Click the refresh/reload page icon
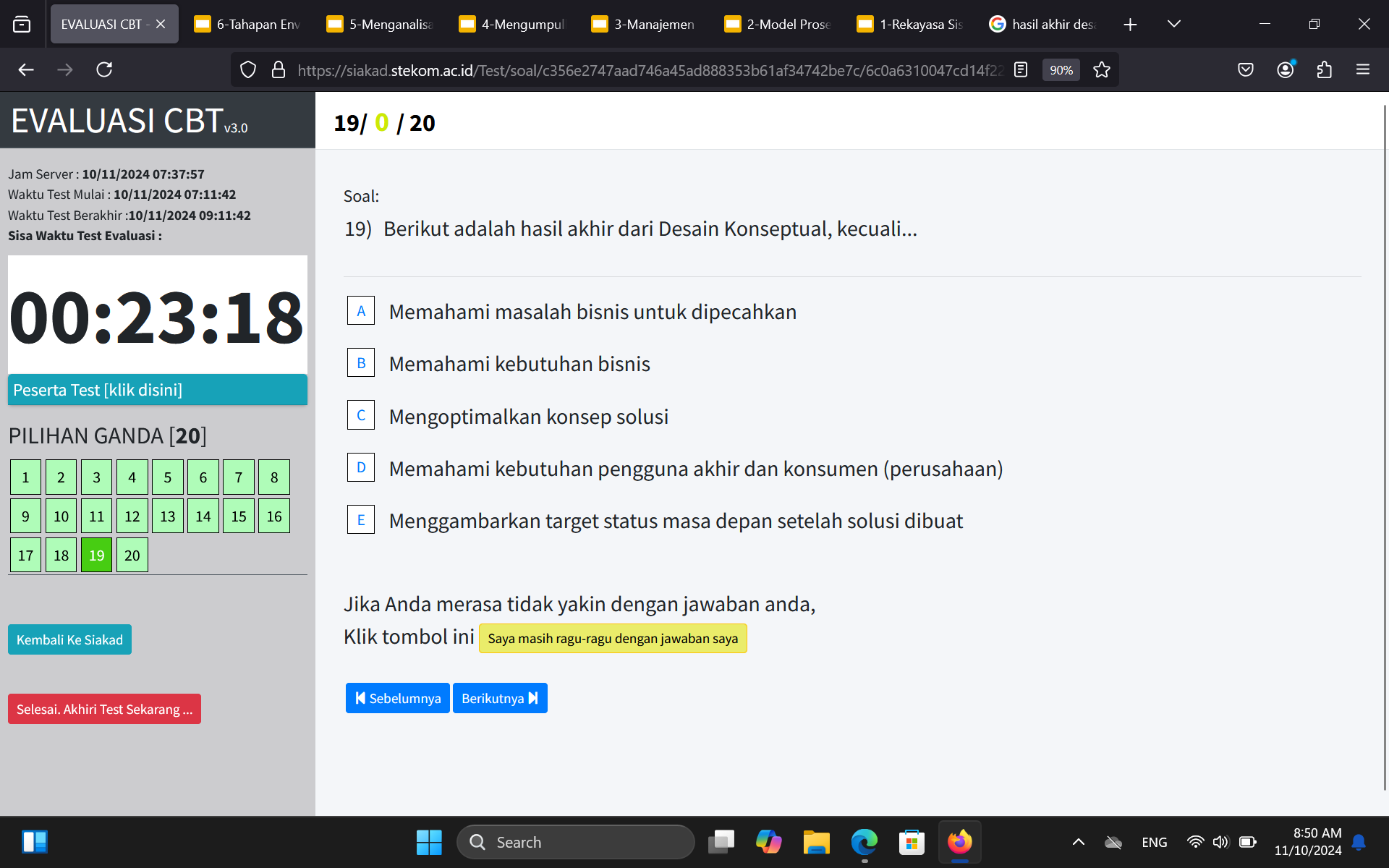The height and width of the screenshot is (868, 1389). pos(103,70)
